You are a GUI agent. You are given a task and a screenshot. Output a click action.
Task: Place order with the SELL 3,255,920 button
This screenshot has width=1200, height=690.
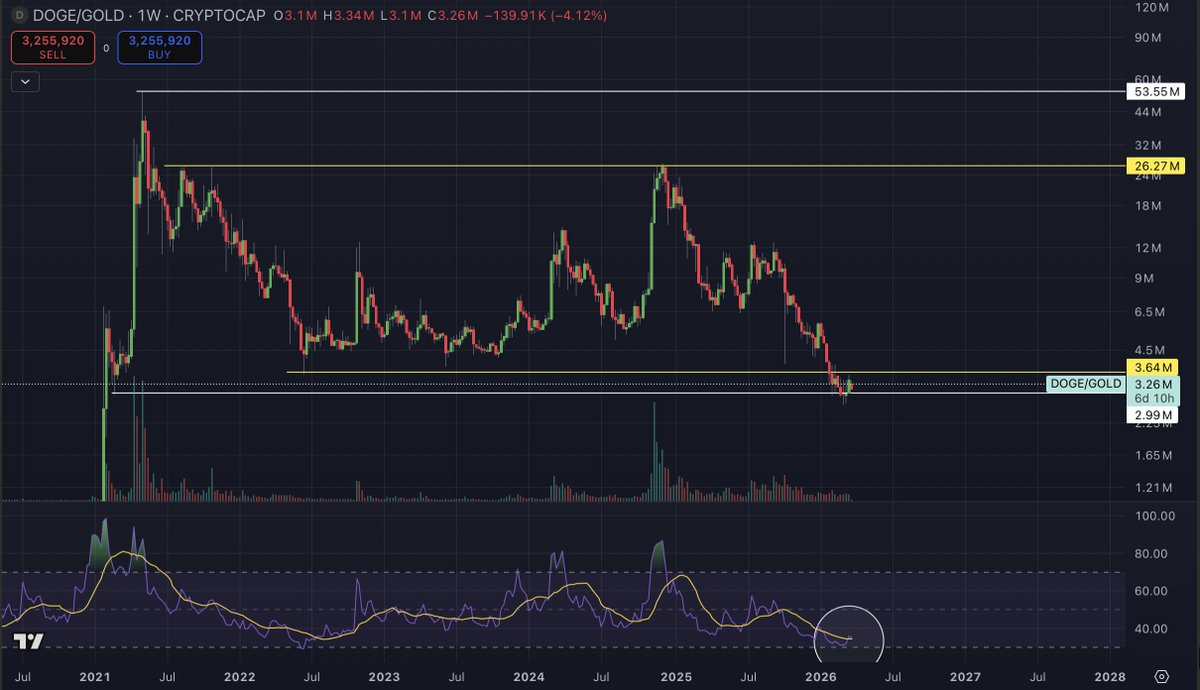click(52, 46)
